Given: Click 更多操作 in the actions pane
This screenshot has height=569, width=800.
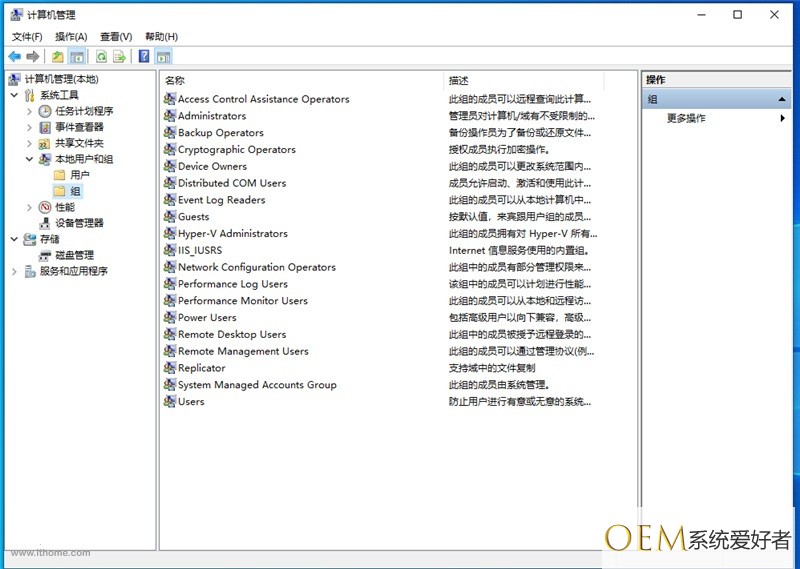Looking at the screenshot, I should [x=686, y=118].
